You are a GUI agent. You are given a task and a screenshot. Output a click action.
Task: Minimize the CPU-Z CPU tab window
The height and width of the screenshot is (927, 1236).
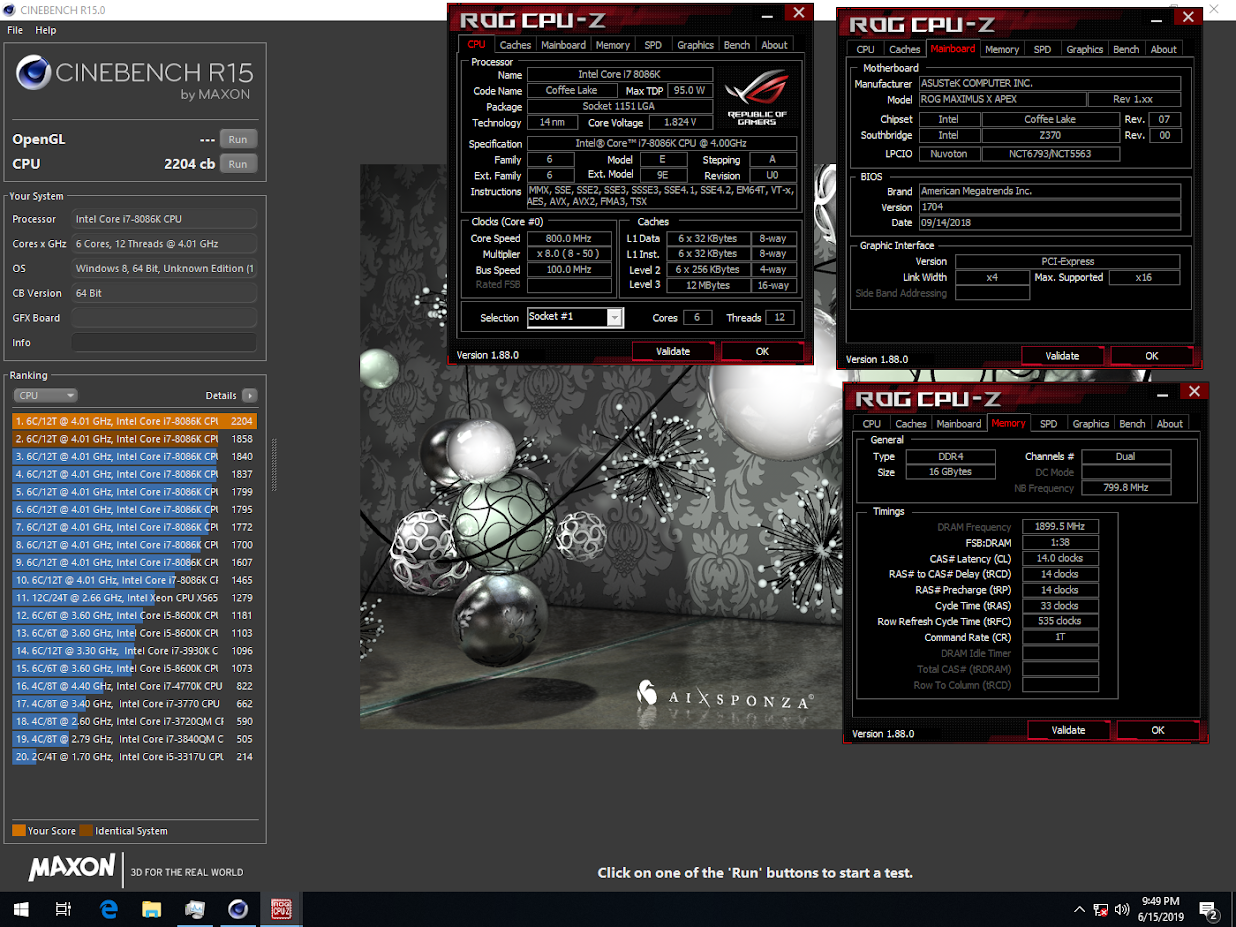pos(767,15)
